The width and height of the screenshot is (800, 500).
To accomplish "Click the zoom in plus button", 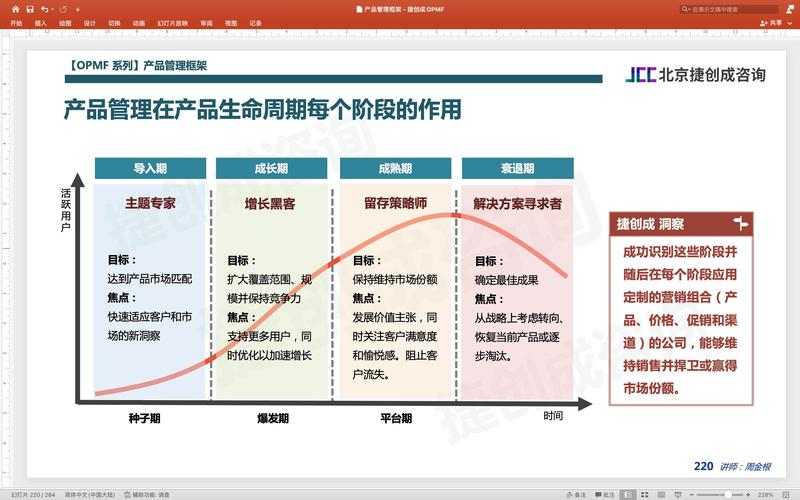I will (748, 494).
